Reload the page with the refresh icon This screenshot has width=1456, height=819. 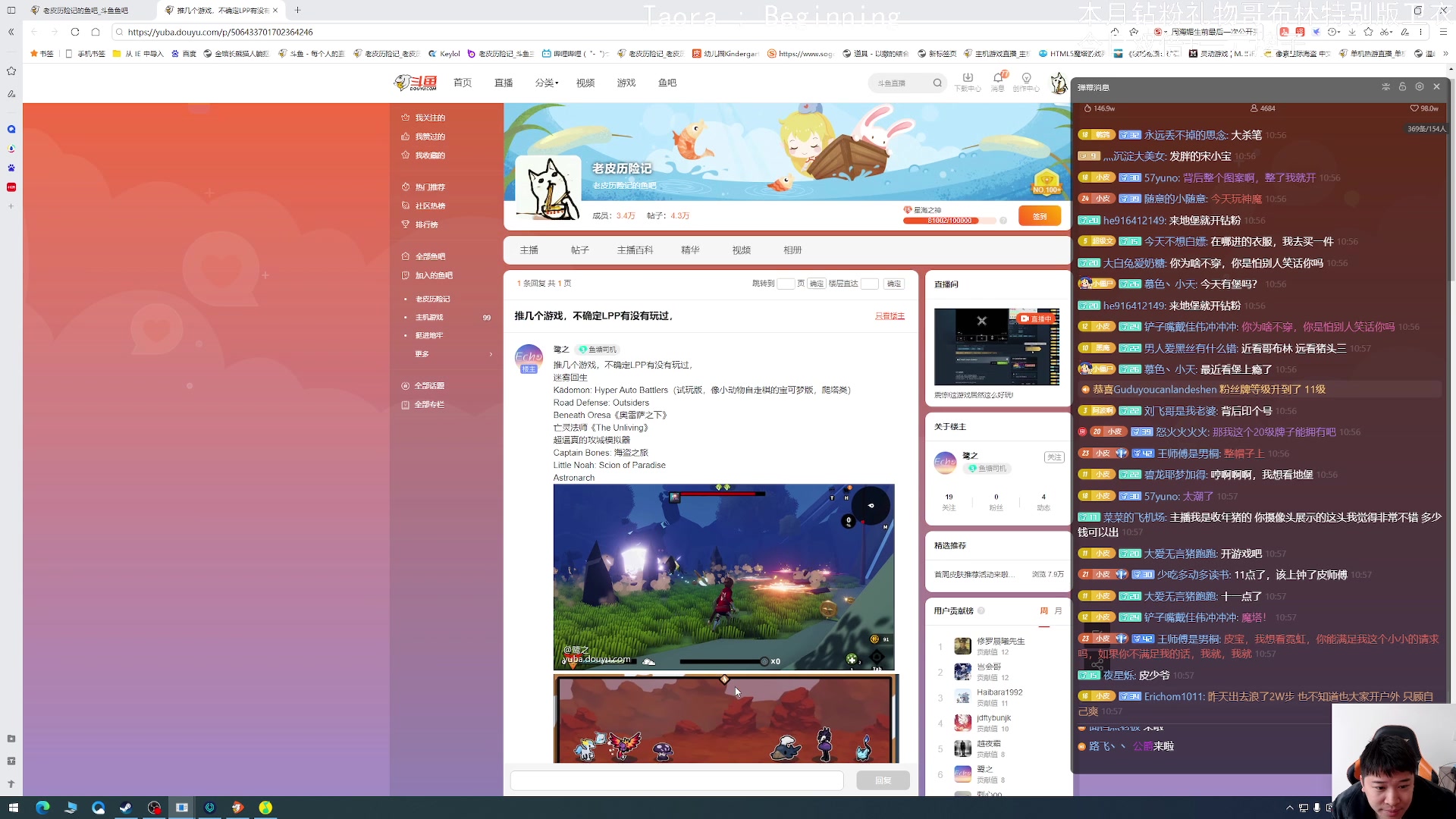click(x=74, y=32)
